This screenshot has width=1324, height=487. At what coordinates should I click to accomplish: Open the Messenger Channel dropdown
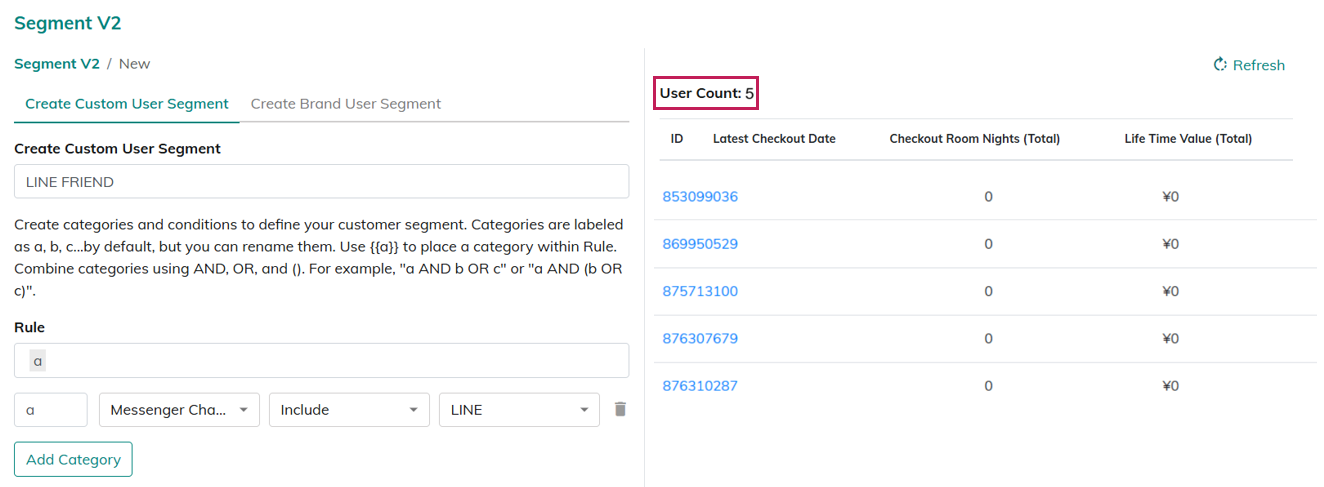point(179,410)
